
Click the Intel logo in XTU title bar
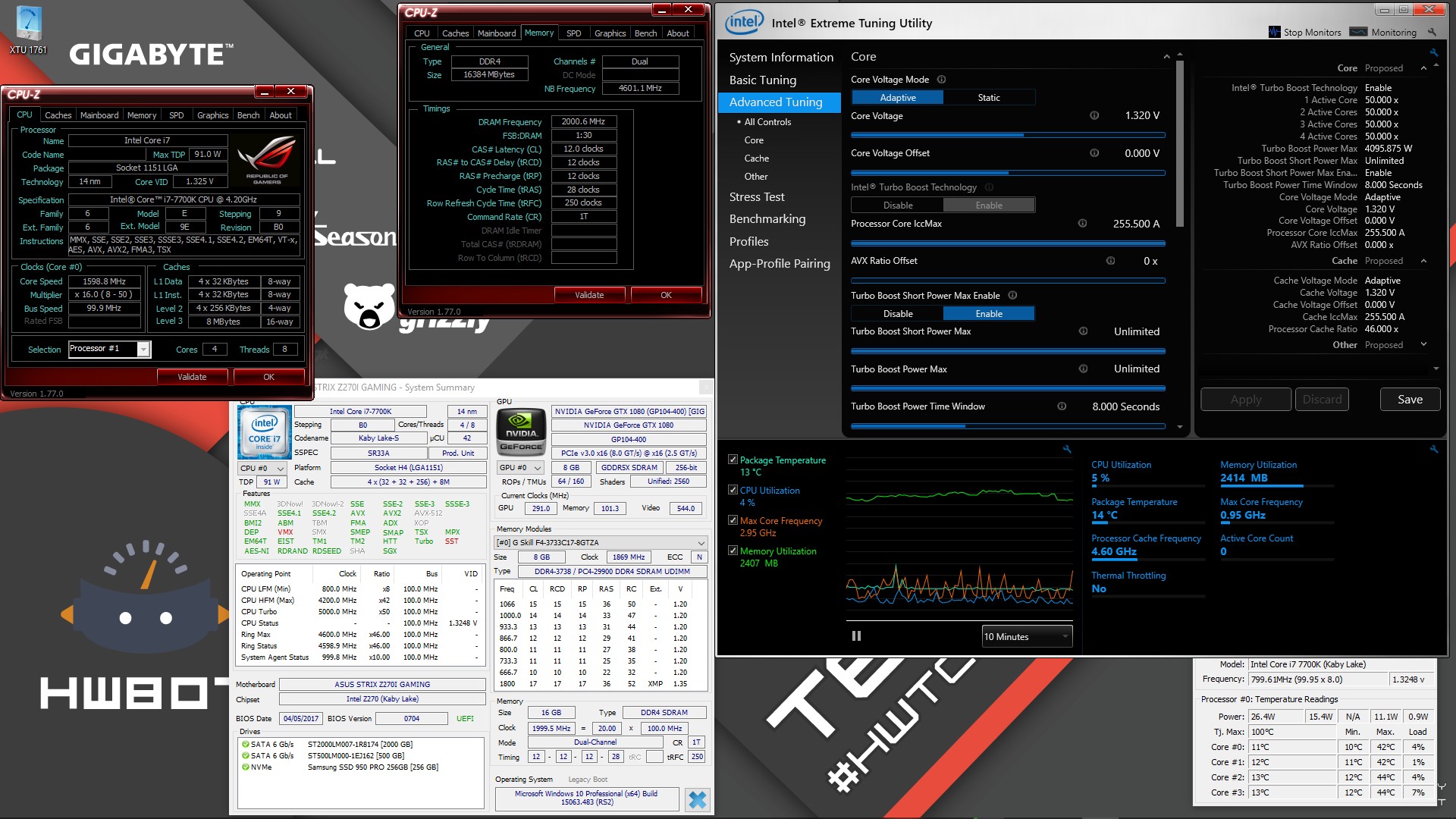click(744, 22)
